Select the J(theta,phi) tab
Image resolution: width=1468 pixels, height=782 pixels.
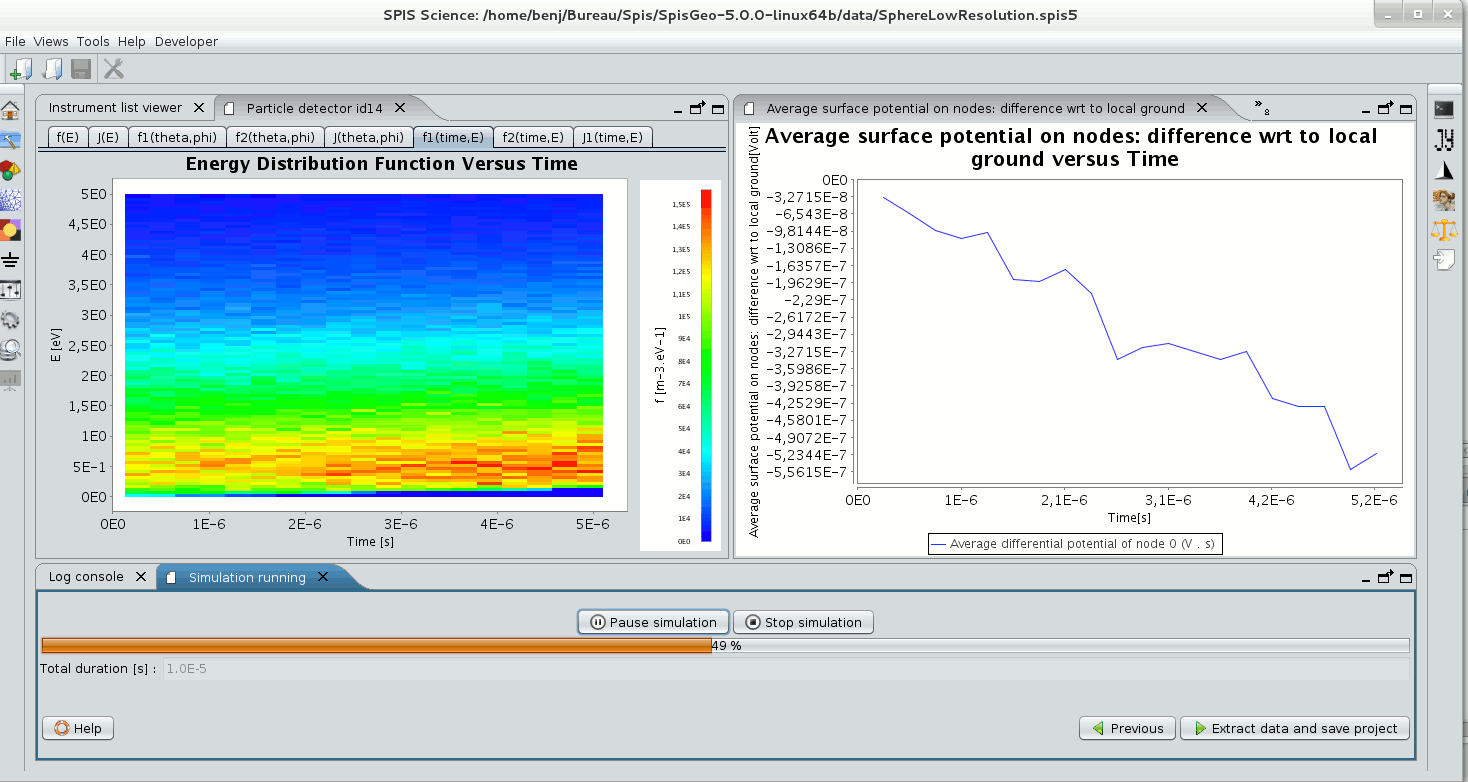click(x=369, y=138)
